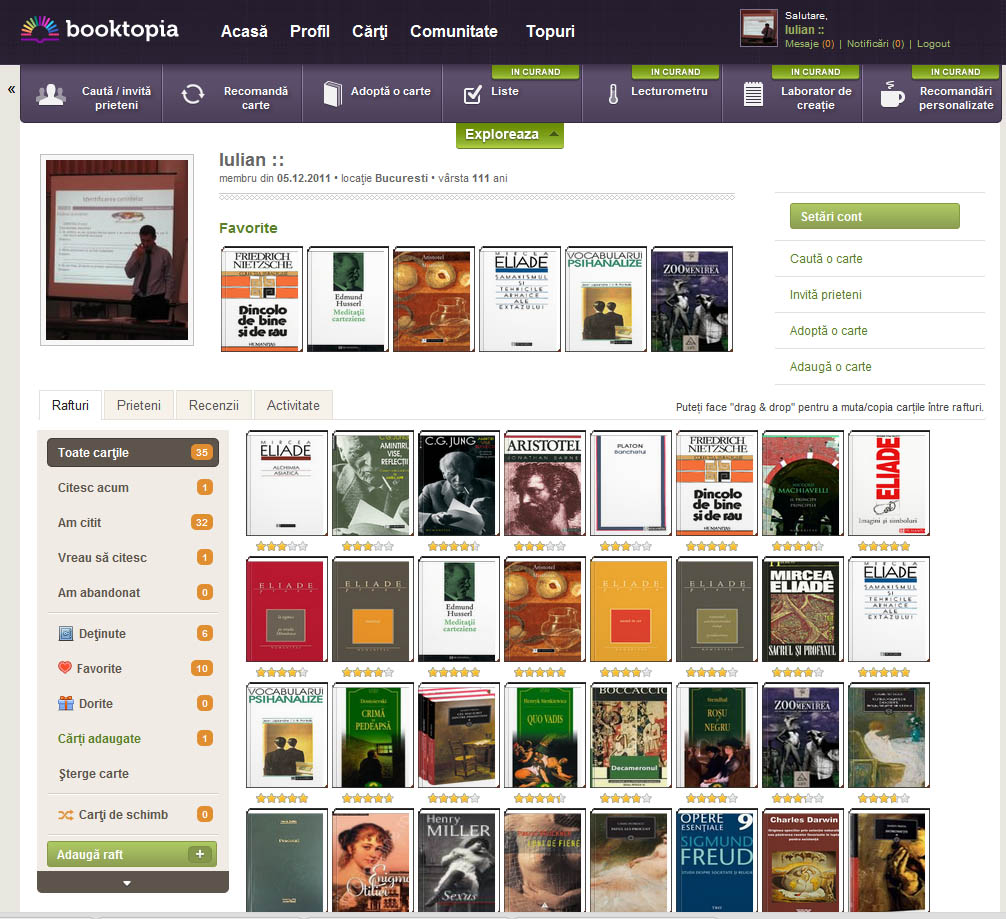Open the Boccaccio Decameronul book cover
The height and width of the screenshot is (919, 1006).
click(631, 735)
